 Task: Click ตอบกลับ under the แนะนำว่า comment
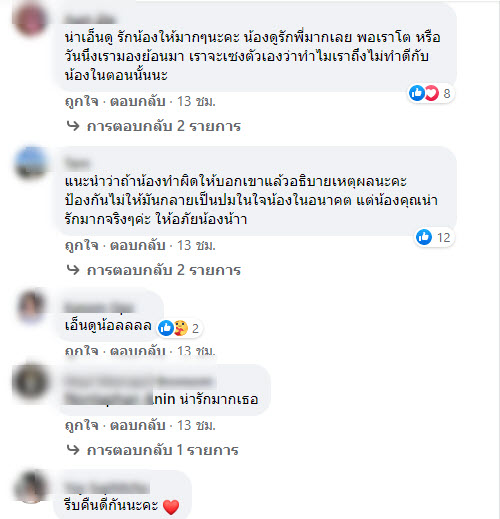pos(138,245)
